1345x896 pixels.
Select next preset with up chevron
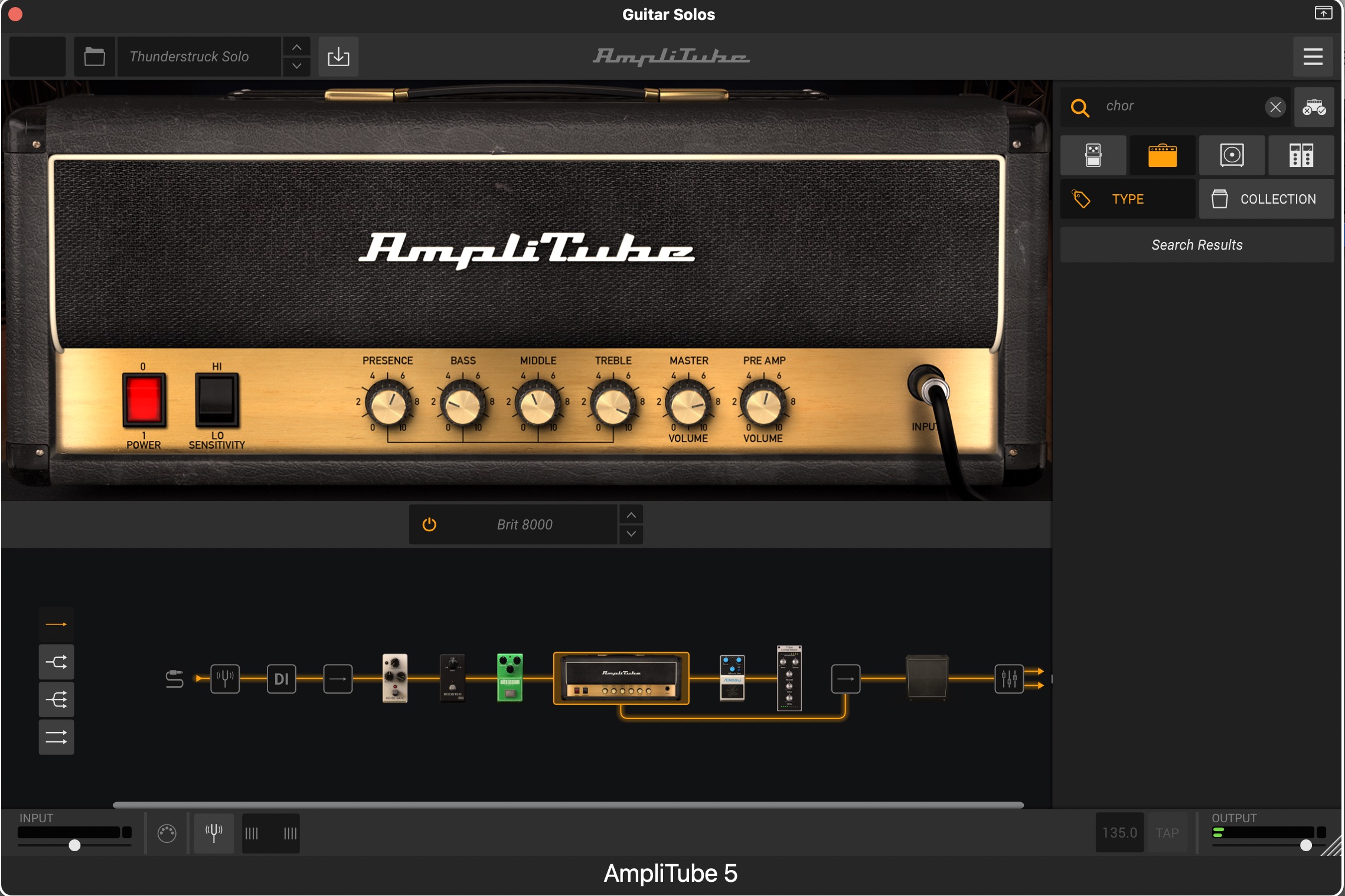(x=297, y=47)
